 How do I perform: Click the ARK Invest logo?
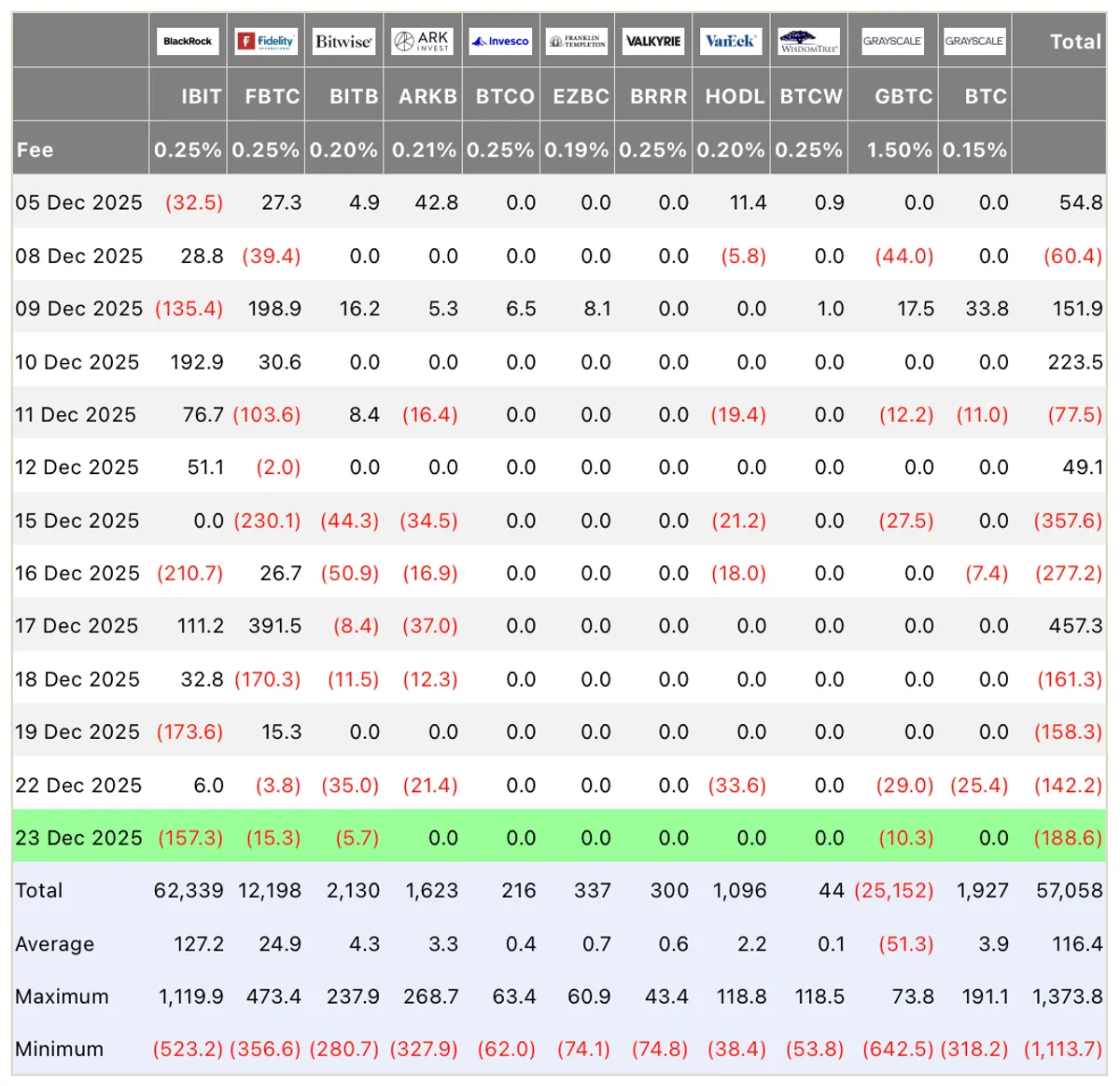pos(422,41)
